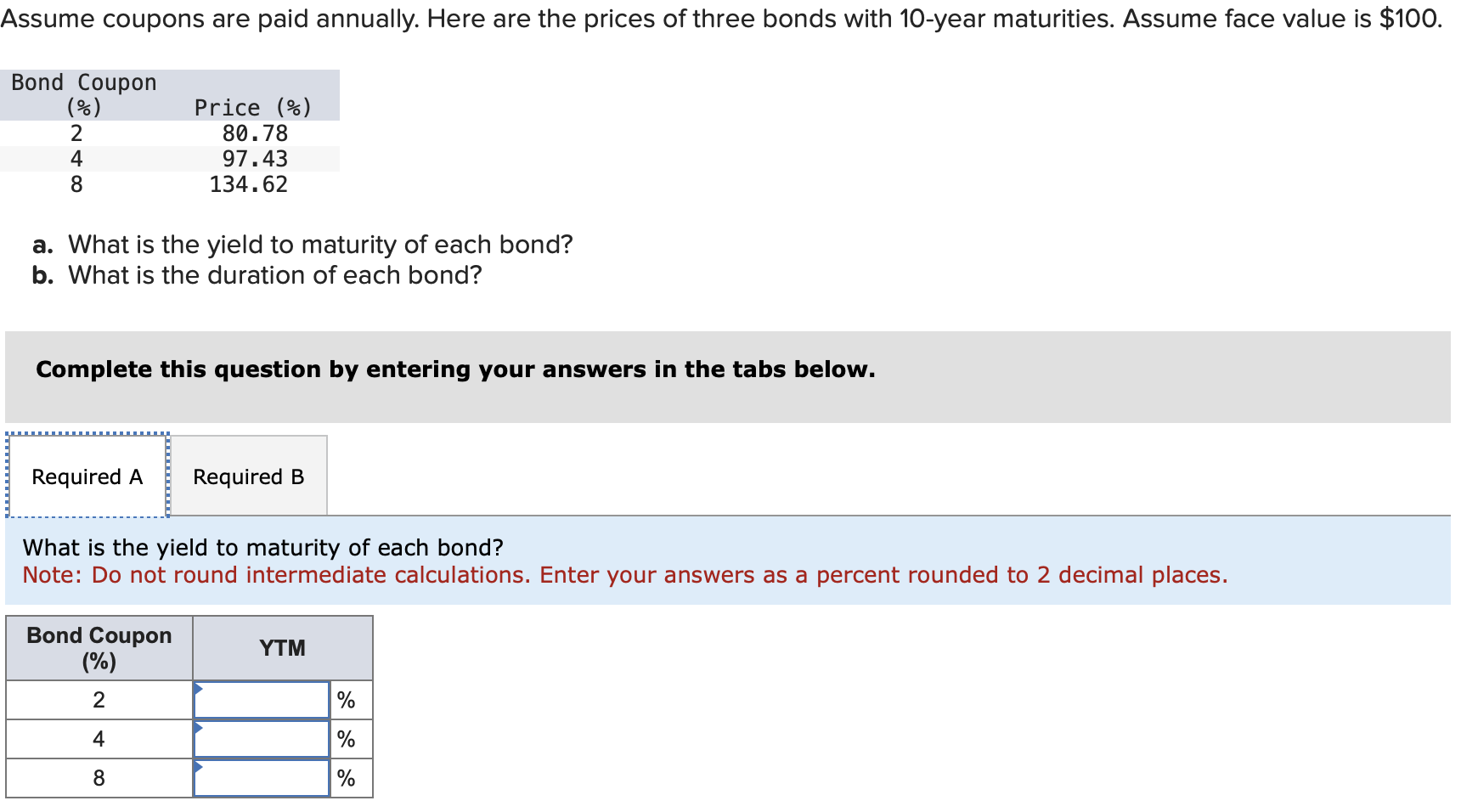This screenshot has width=1461, height=812.
Task: Click the Complete this question banner
Action: pyautogui.click(x=455, y=369)
